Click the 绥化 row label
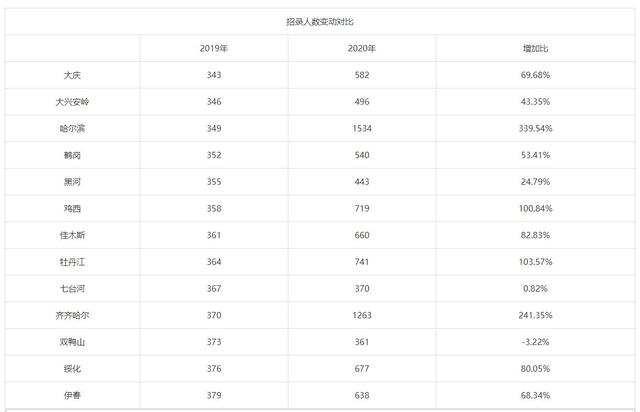The width and height of the screenshot is (640, 412). coord(72,369)
